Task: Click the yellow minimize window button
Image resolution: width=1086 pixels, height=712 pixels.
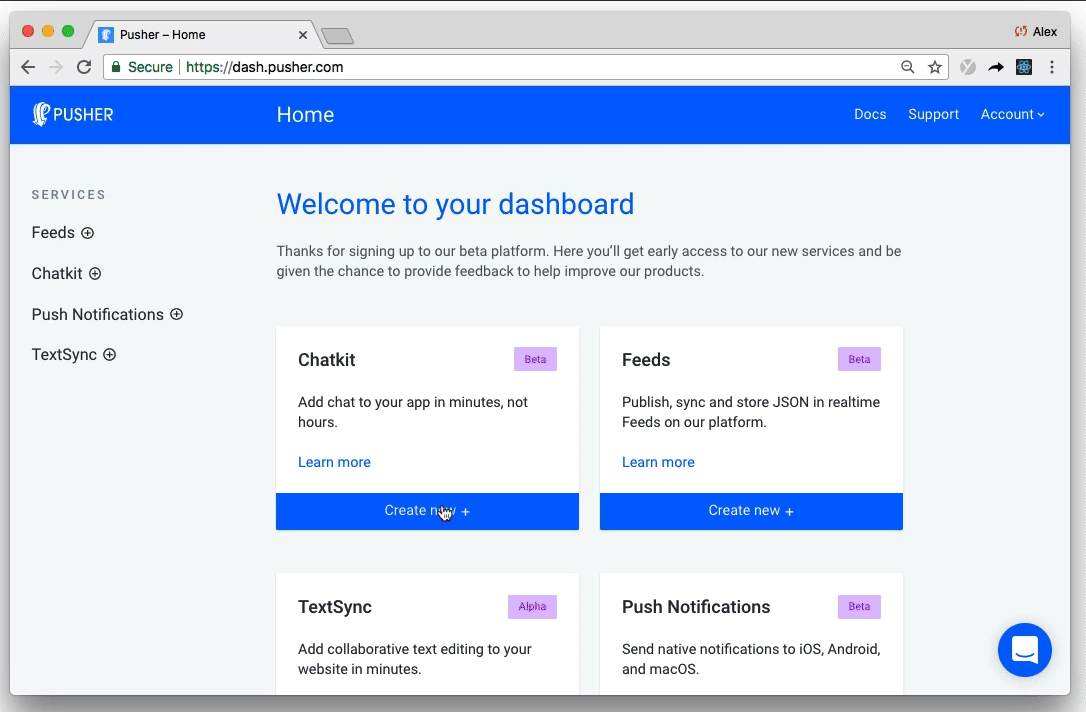Action: [48, 31]
